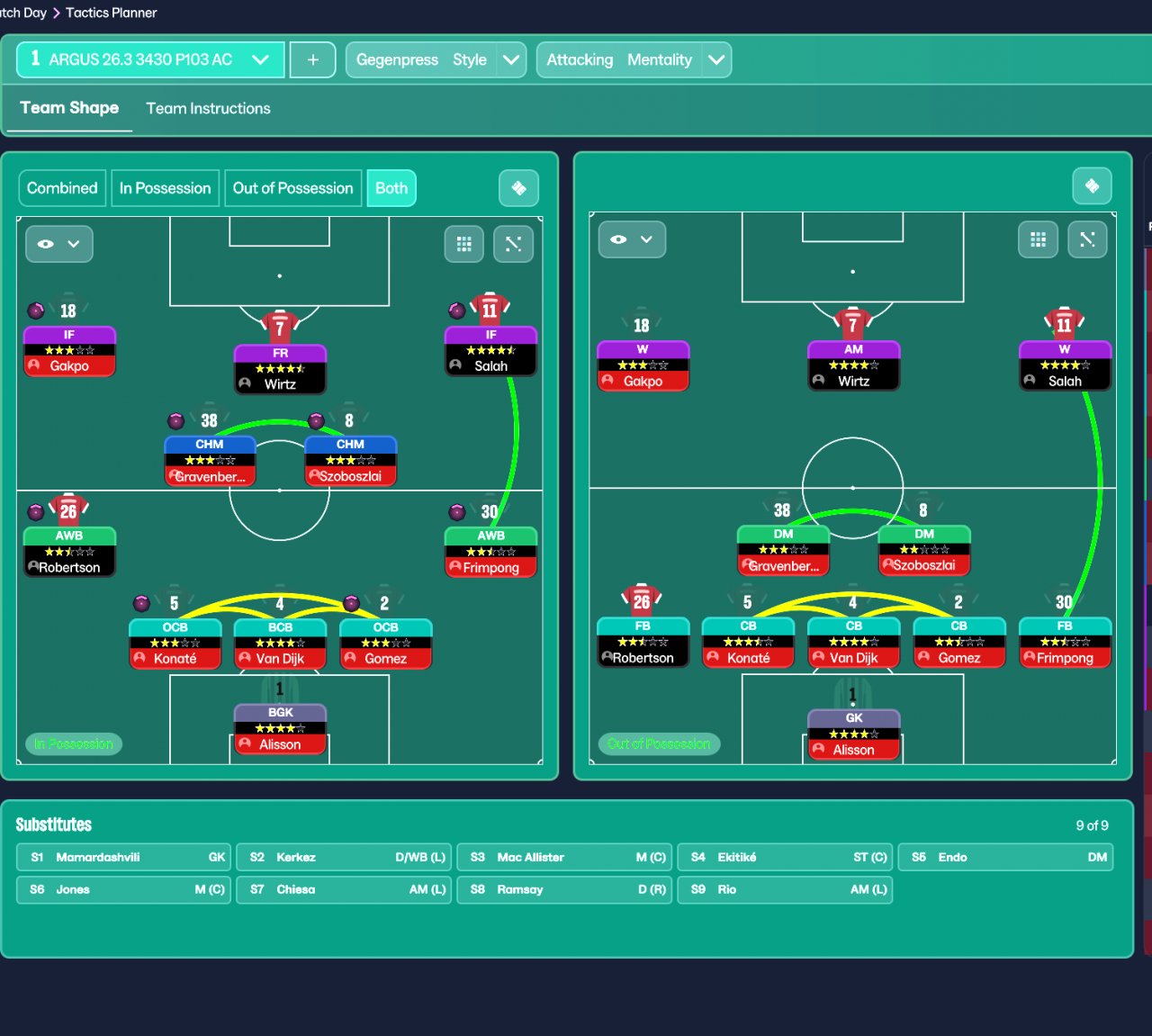Viewport: 1152px width, 1036px height.
Task: Click Frimpong FB card out of possession
Action: pyautogui.click(x=1065, y=643)
